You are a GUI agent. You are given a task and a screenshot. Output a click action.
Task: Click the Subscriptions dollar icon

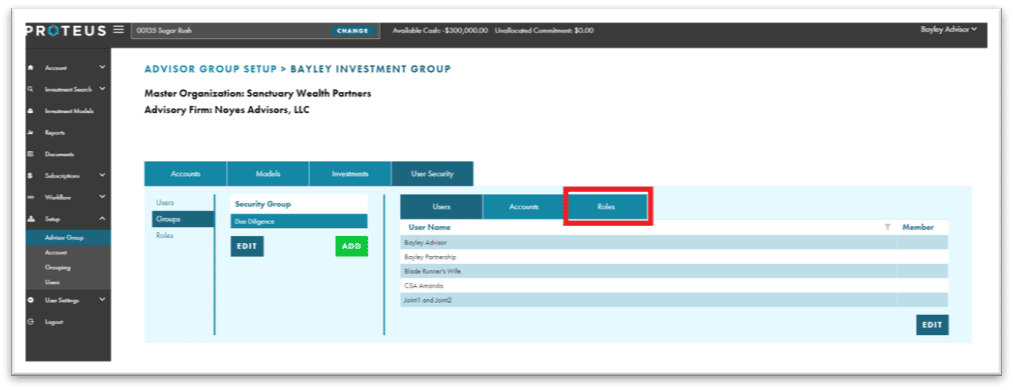click(x=30, y=175)
